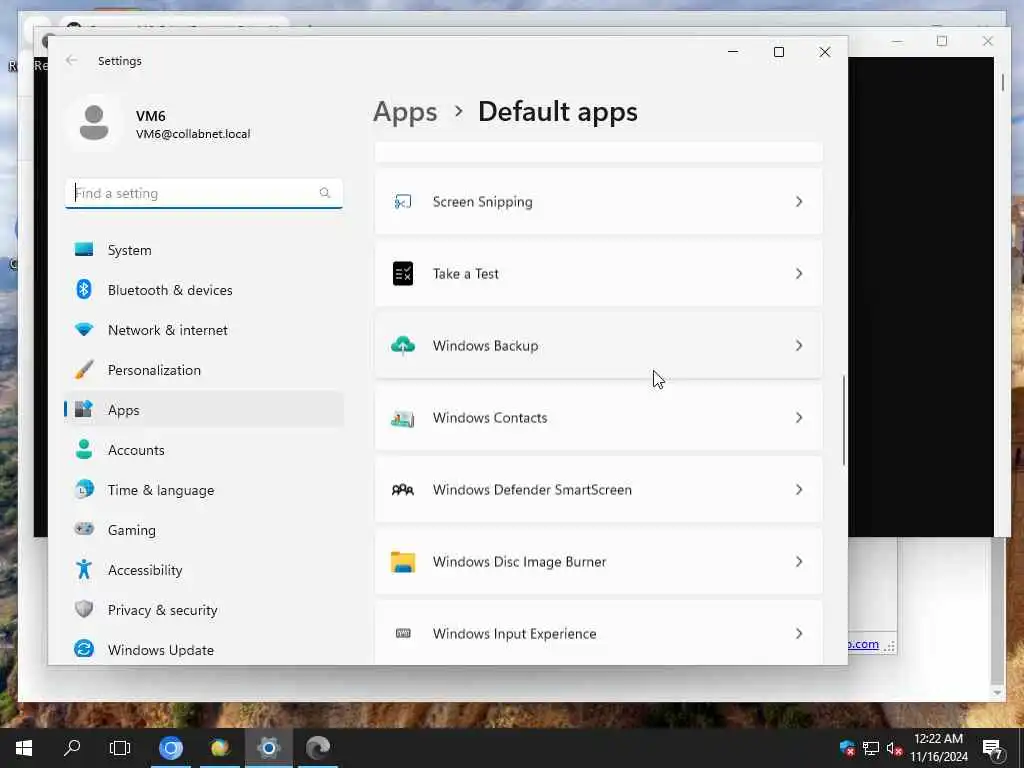Click the Bluetooth icon in sidebar
Viewport: 1024px width, 768px height.
point(84,289)
